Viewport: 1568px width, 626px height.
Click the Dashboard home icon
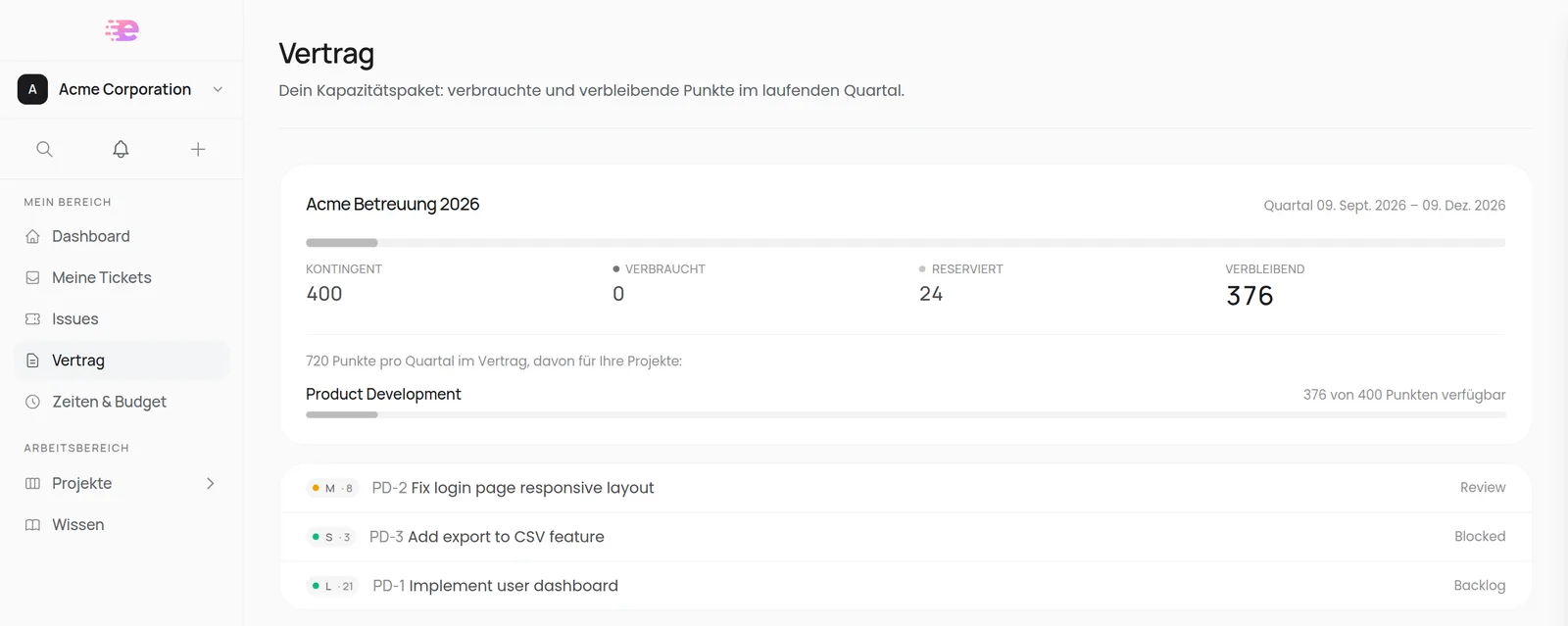[32, 236]
